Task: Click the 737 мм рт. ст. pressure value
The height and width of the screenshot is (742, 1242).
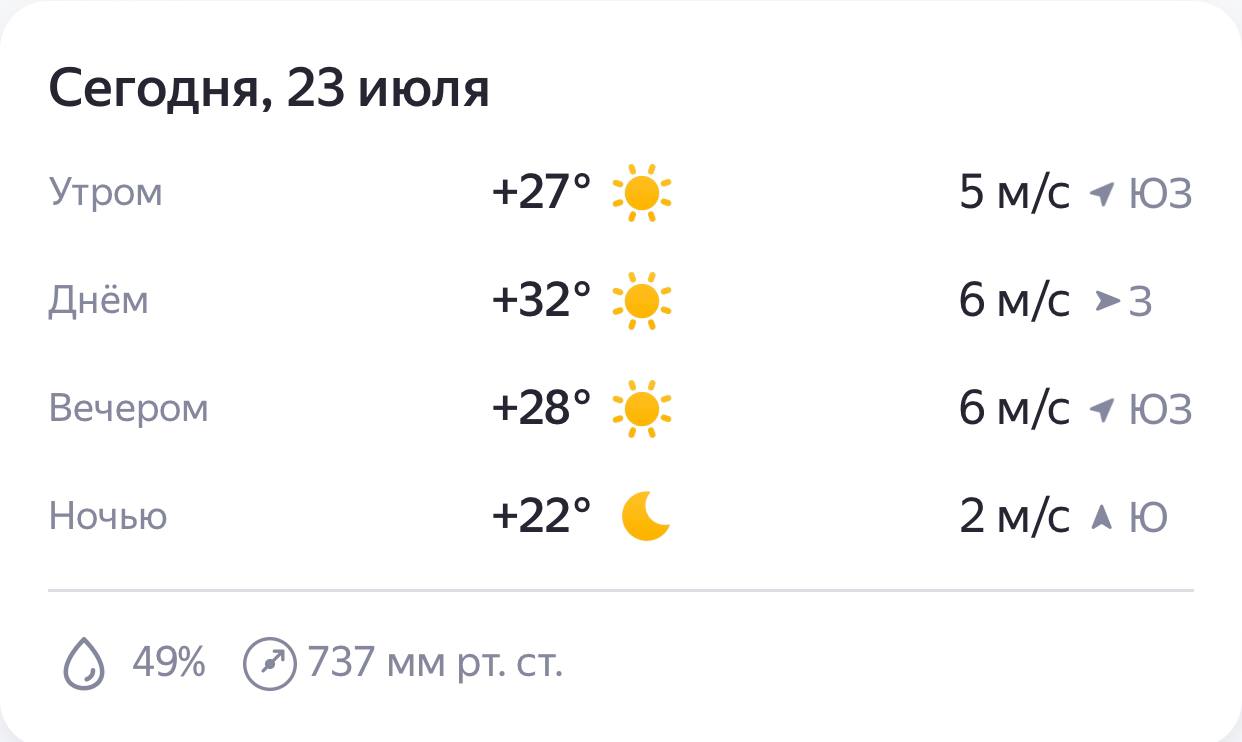Action: (435, 662)
